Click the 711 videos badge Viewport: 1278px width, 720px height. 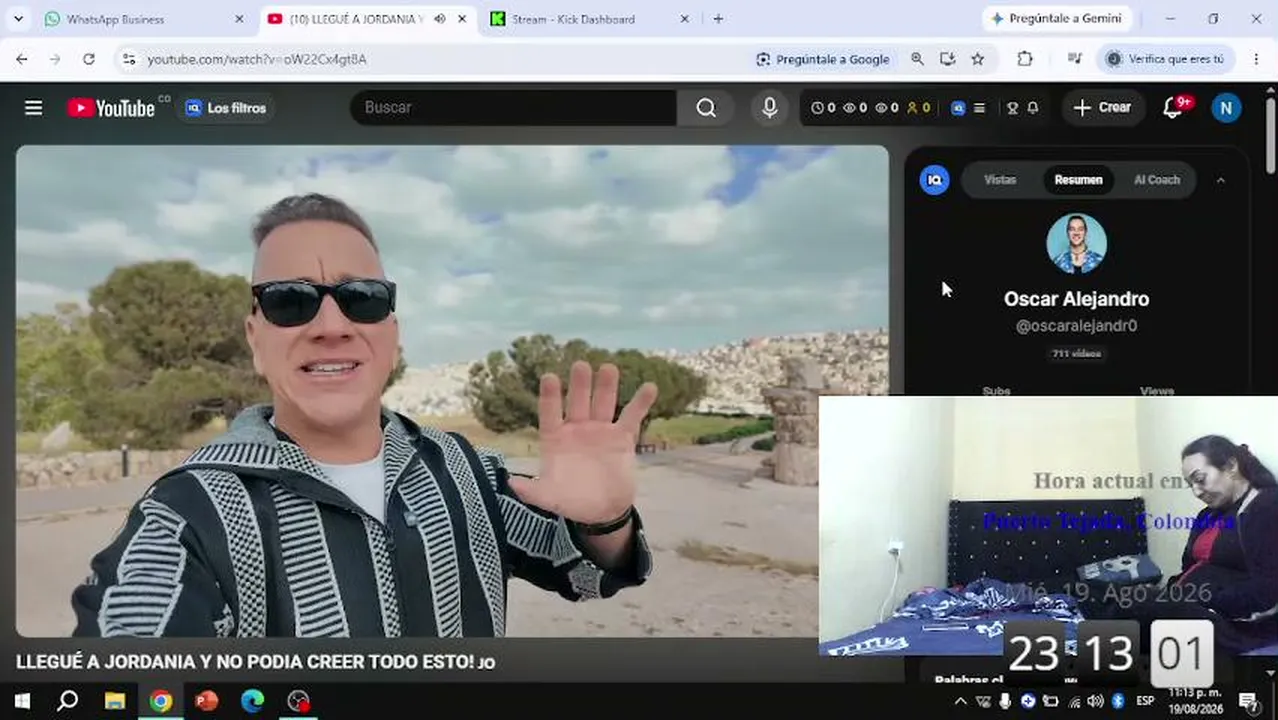point(1076,354)
